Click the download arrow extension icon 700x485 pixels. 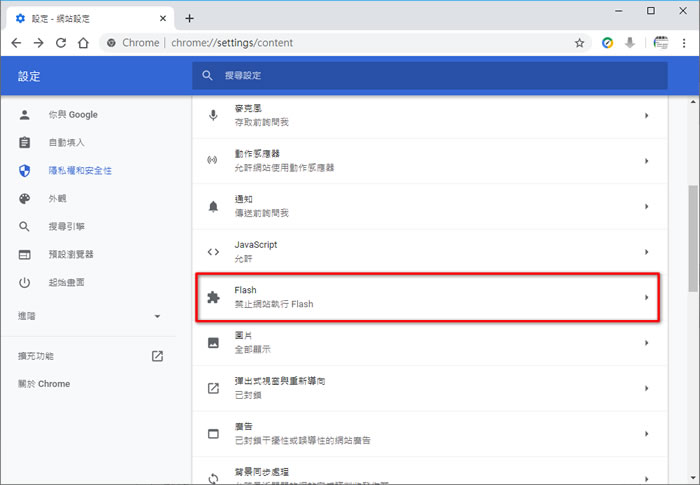[x=630, y=43]
